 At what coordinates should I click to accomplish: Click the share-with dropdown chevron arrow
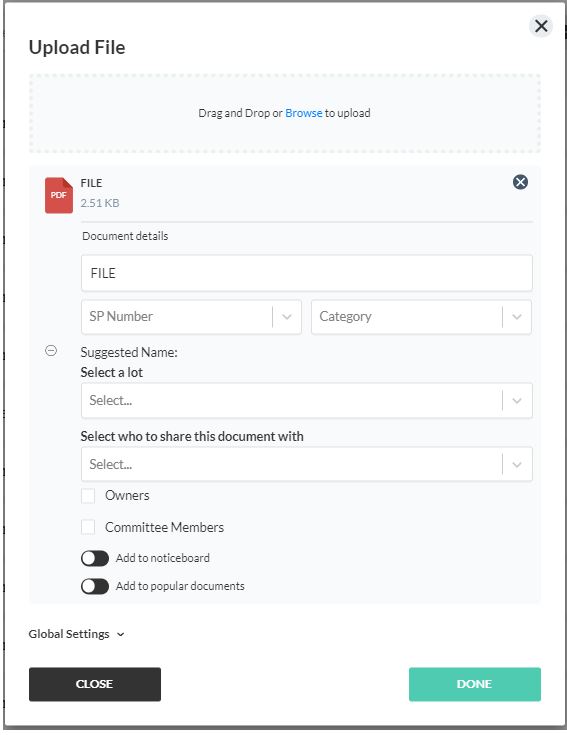[517, 465]
